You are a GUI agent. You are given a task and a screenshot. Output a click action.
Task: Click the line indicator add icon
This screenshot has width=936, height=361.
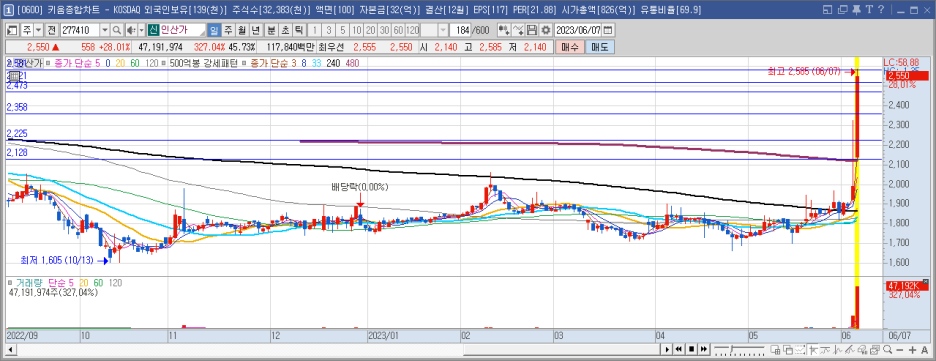tap(518, 30)
